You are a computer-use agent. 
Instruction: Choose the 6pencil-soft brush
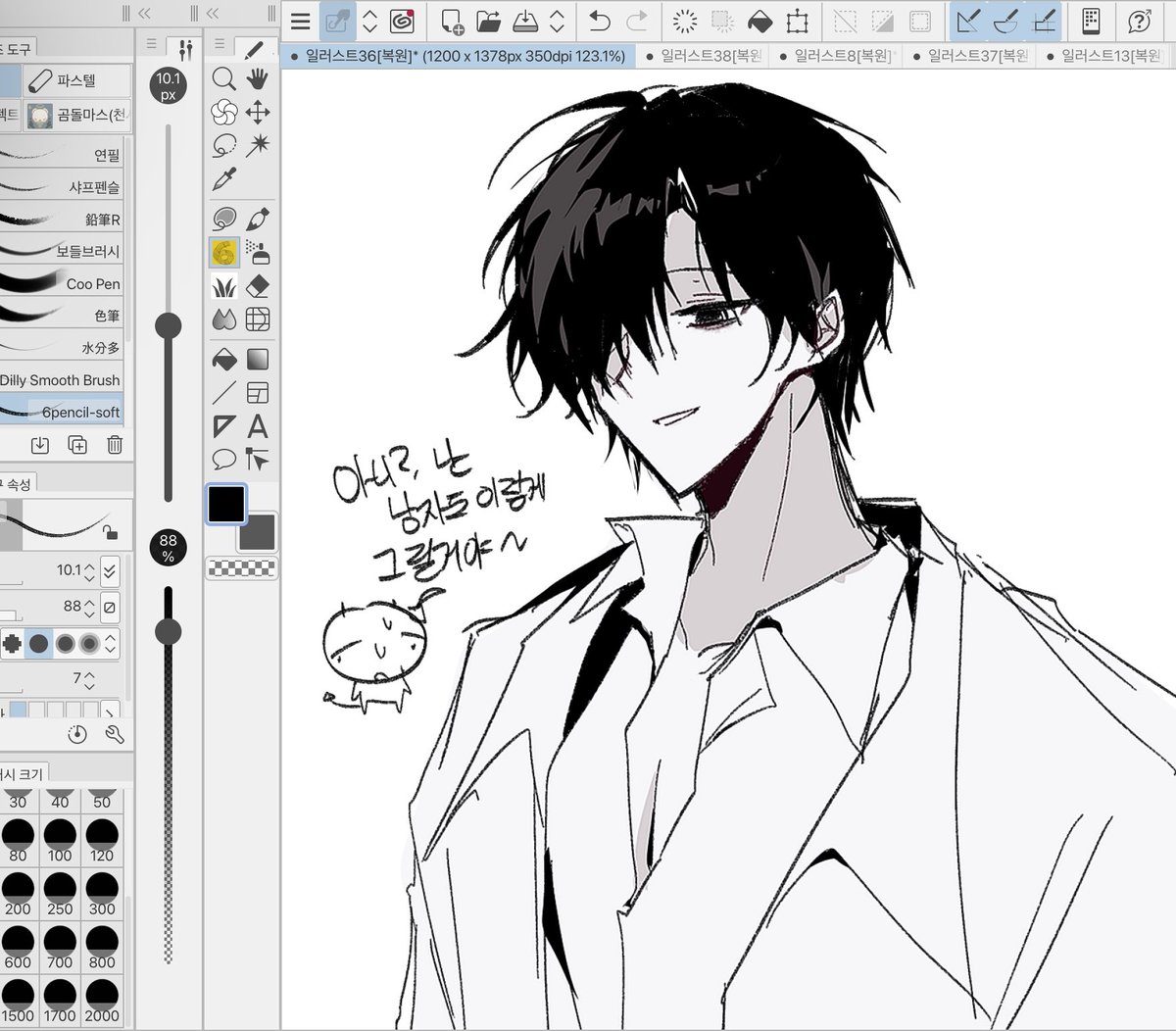[x=62, y=412]
